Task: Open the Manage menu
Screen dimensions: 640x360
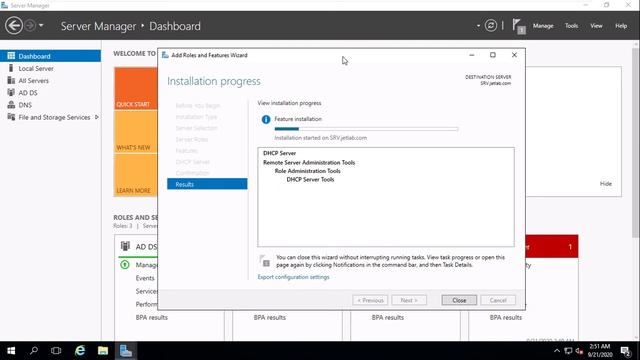Action: (x=543, y=26)
